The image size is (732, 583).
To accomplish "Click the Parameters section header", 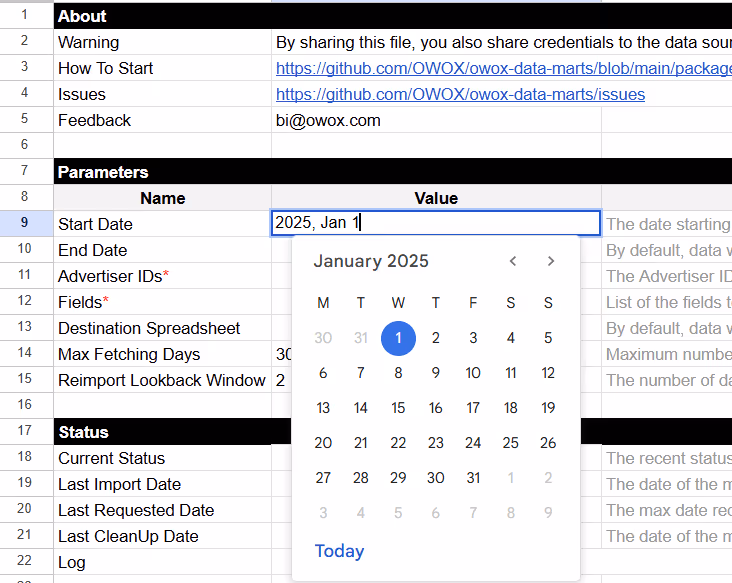I will 393,172.
